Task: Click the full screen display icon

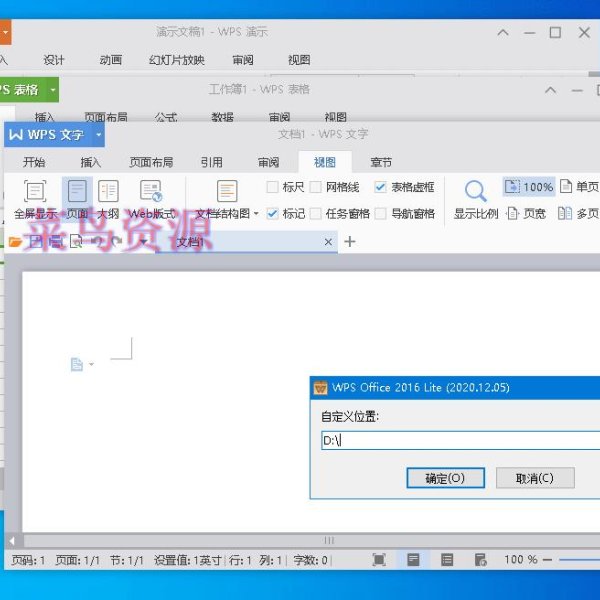Action: [35, 191]
